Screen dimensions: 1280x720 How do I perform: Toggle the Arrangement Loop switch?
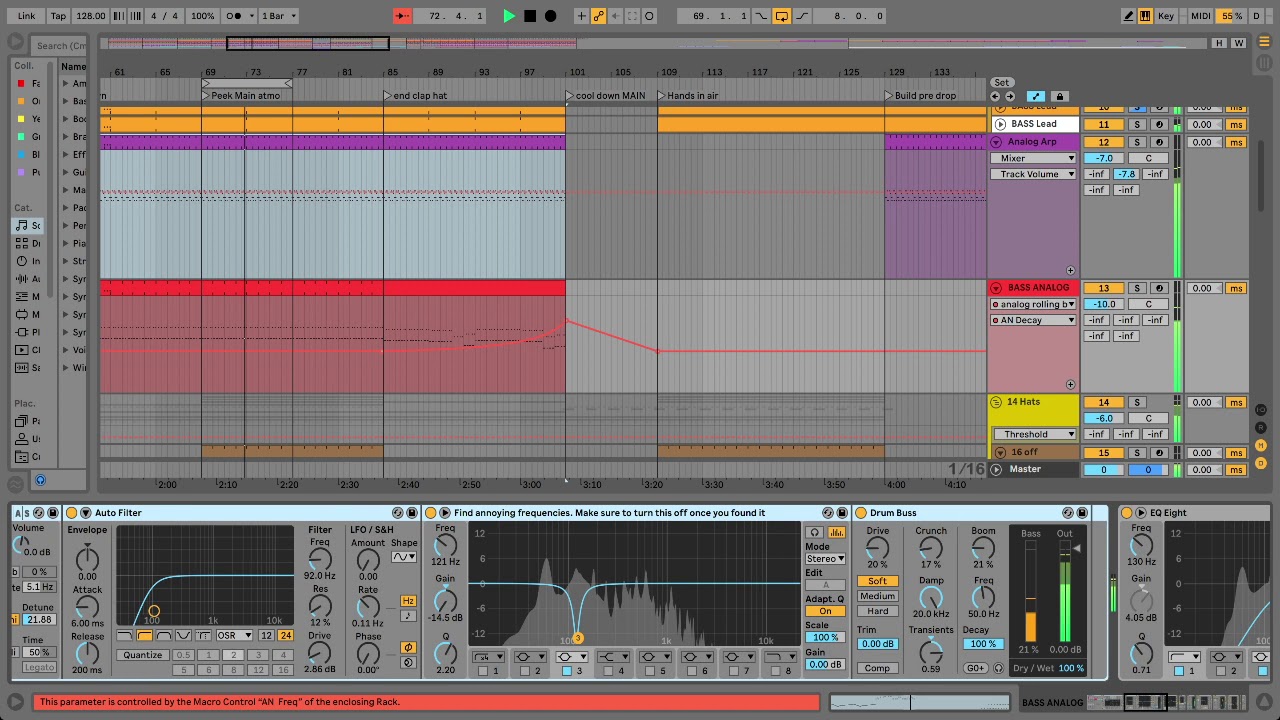tap(782, 16)
